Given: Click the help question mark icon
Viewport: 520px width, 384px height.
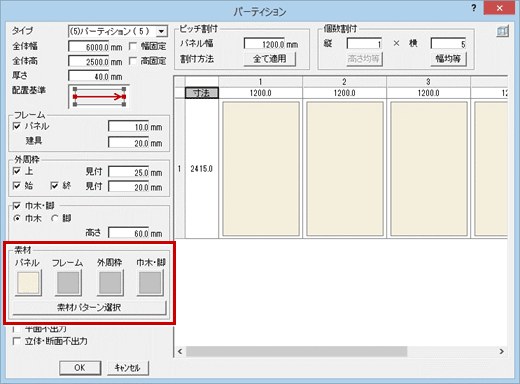Looking at the screenshot, I should pos(474,8).
